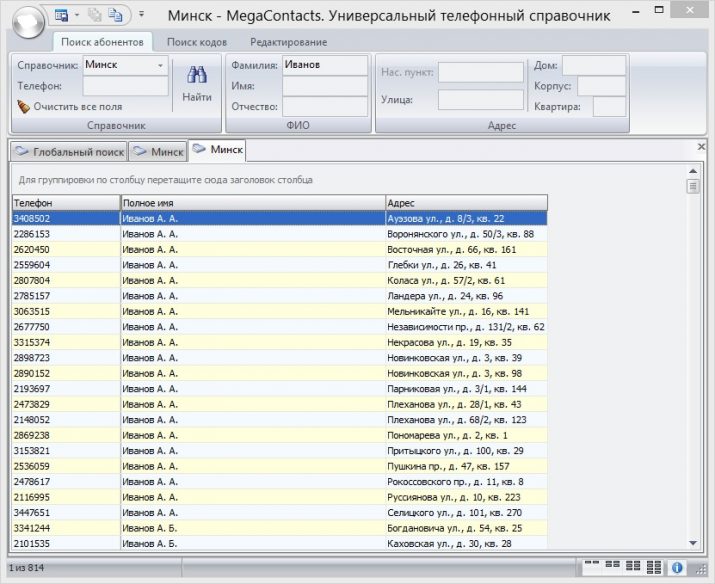Viewport: 715px width, 584px height.
Task: Close the results tab with the X button
Action: click(x=701, y=147)
